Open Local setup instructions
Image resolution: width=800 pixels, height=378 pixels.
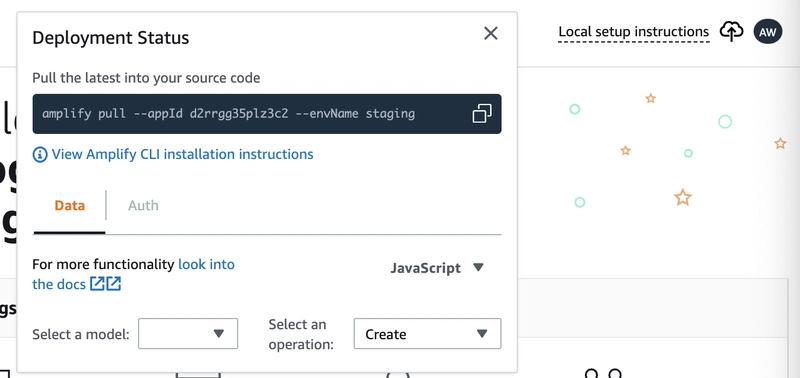(x=634, y=32)
